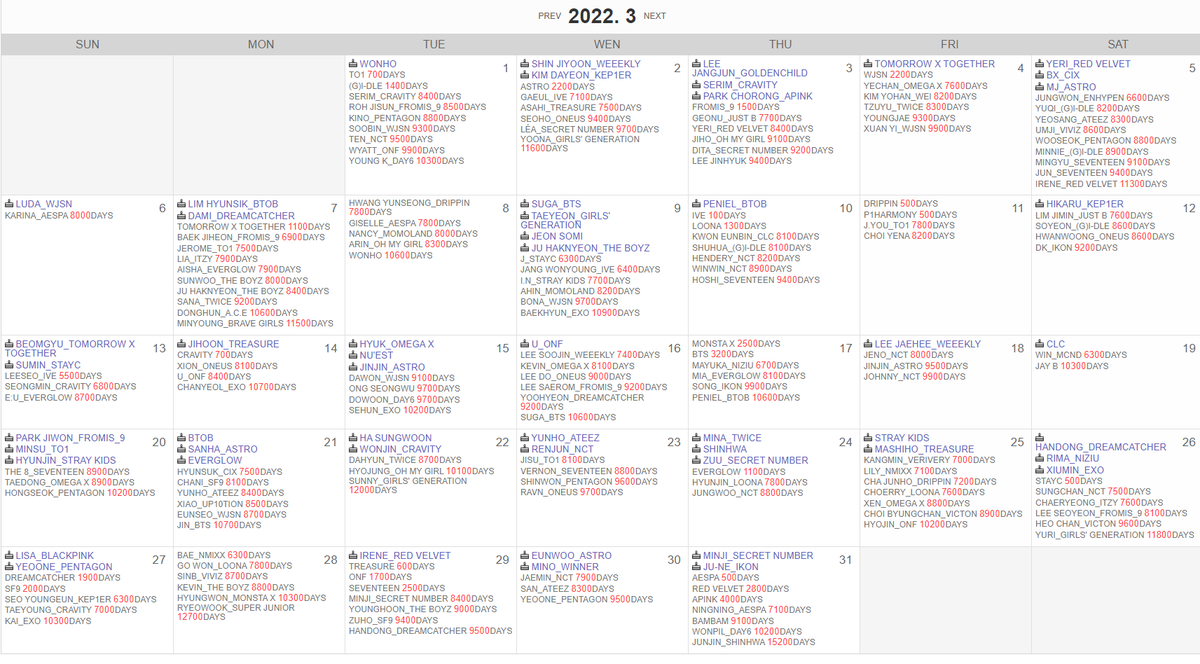Click the cake icon next to PENIEL_BTOB on March 10
This screenshot has width=1200, height=664.
pos(697,204)
